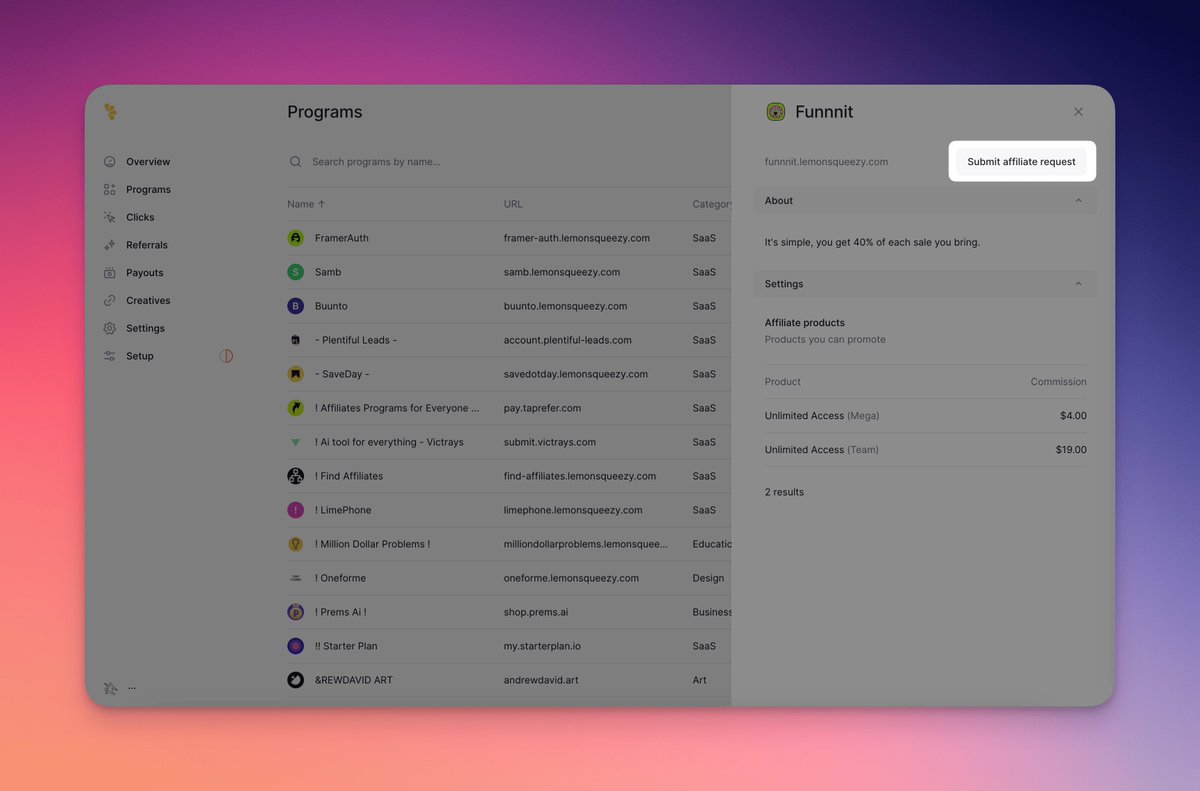
Task: Select the '- Plentiful Leads -' program name
Action: point(356,340)
